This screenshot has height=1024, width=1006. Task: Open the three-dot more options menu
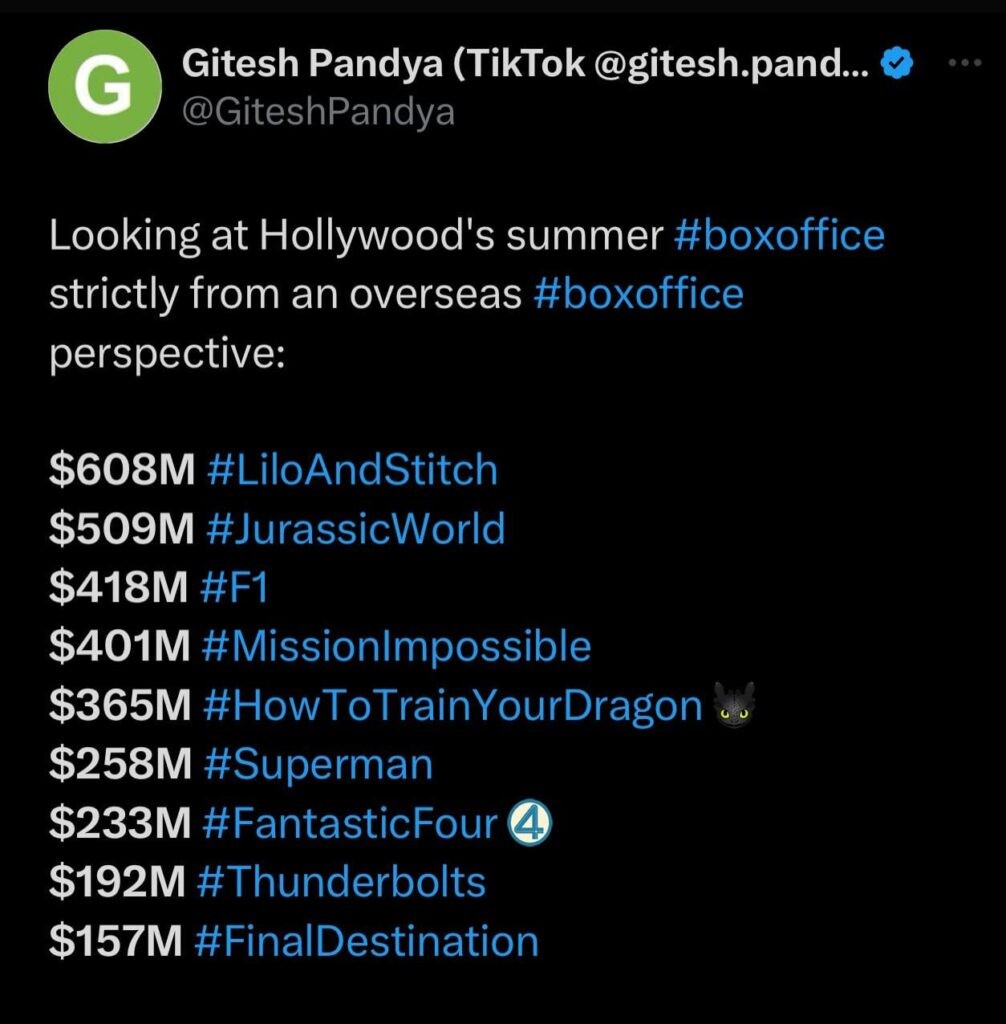coord(965,63)
